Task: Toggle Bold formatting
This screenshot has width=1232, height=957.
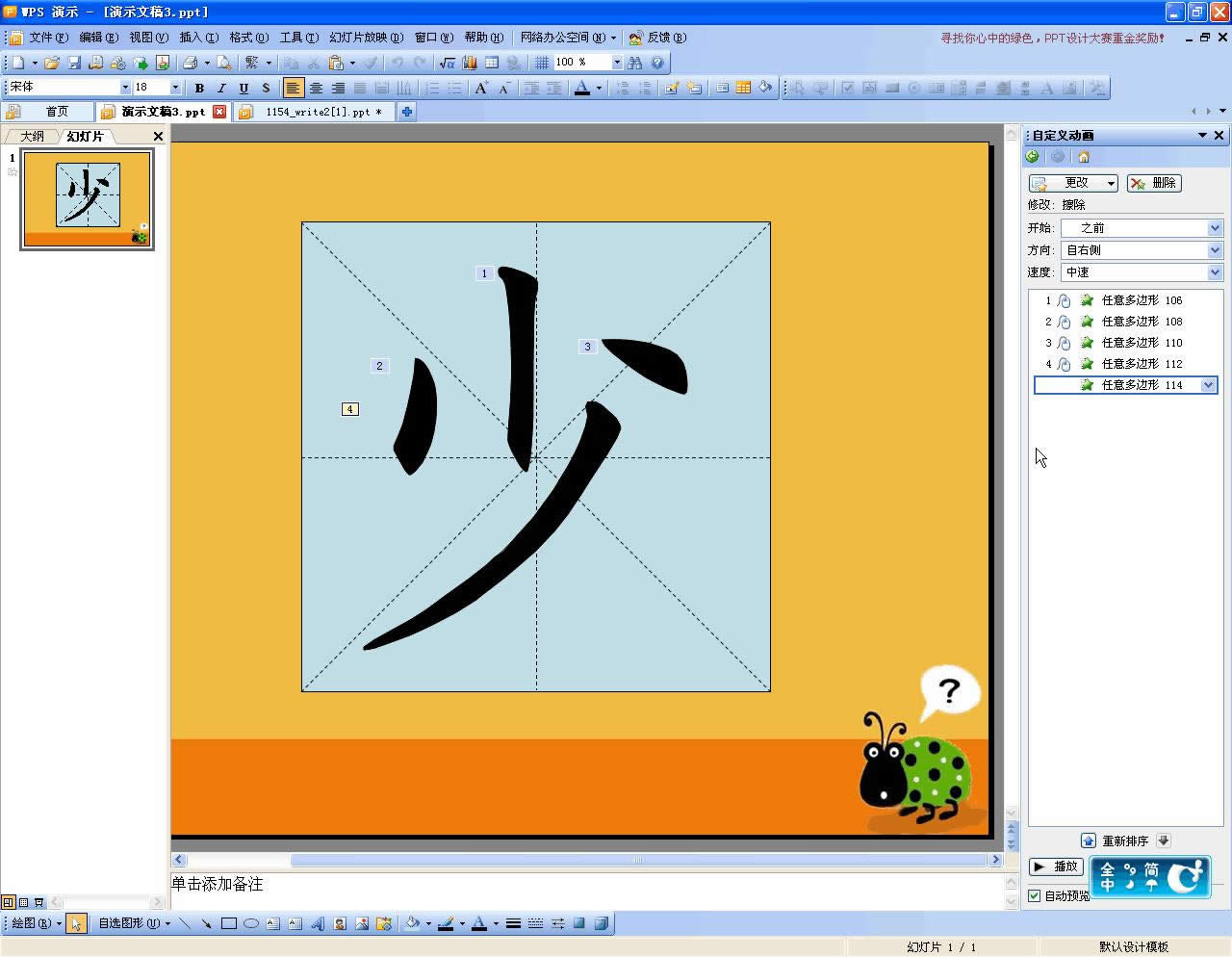Action: (x=199, y=88)
